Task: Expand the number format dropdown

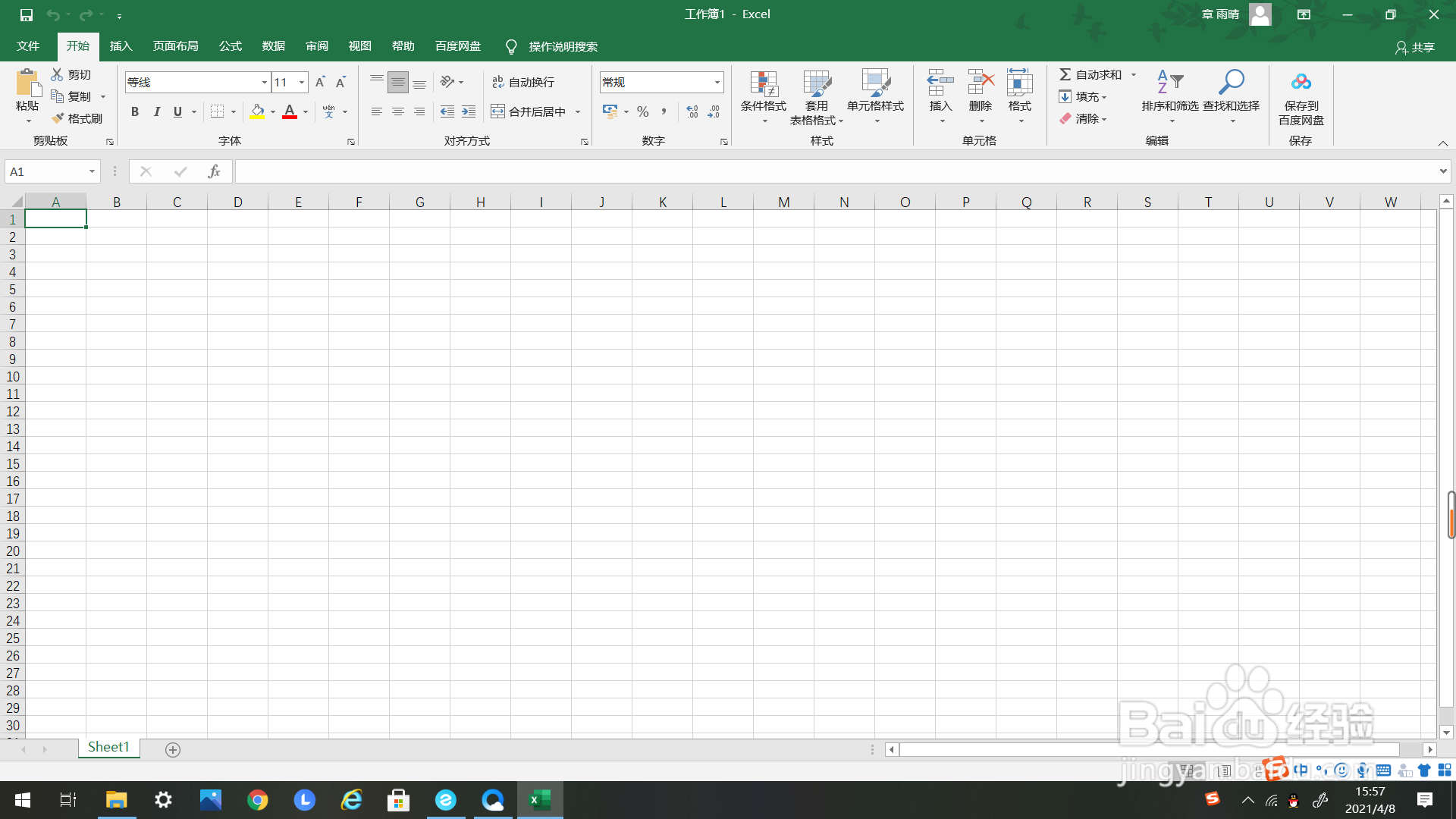Action: tap(717, 82)
